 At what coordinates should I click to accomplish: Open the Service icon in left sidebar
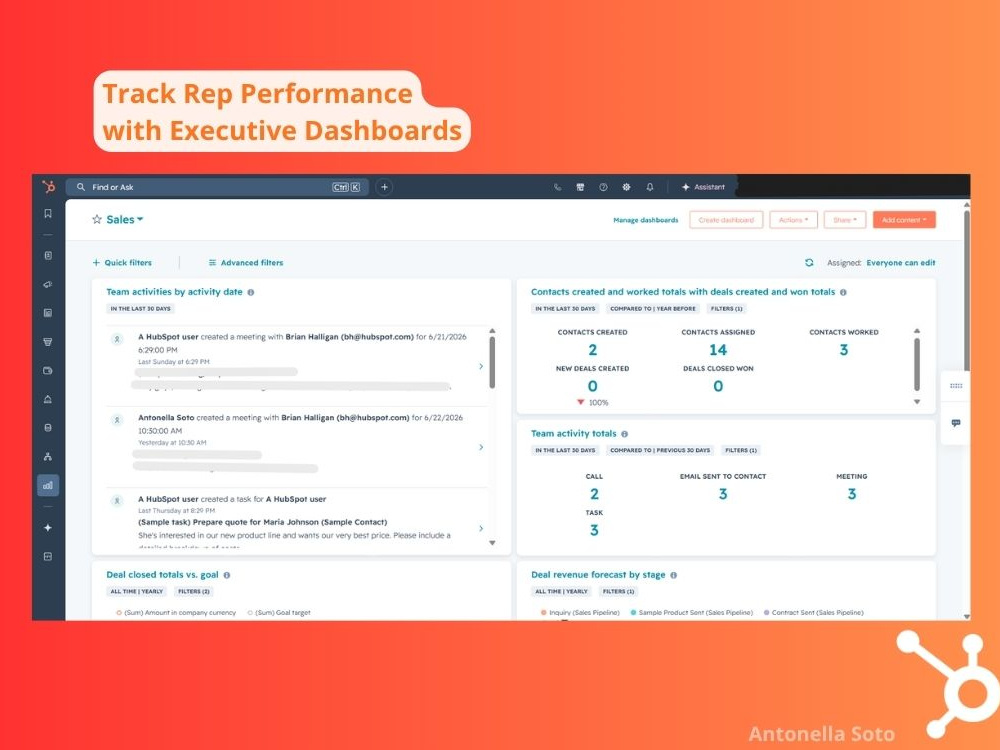click(x=48, y=399)
